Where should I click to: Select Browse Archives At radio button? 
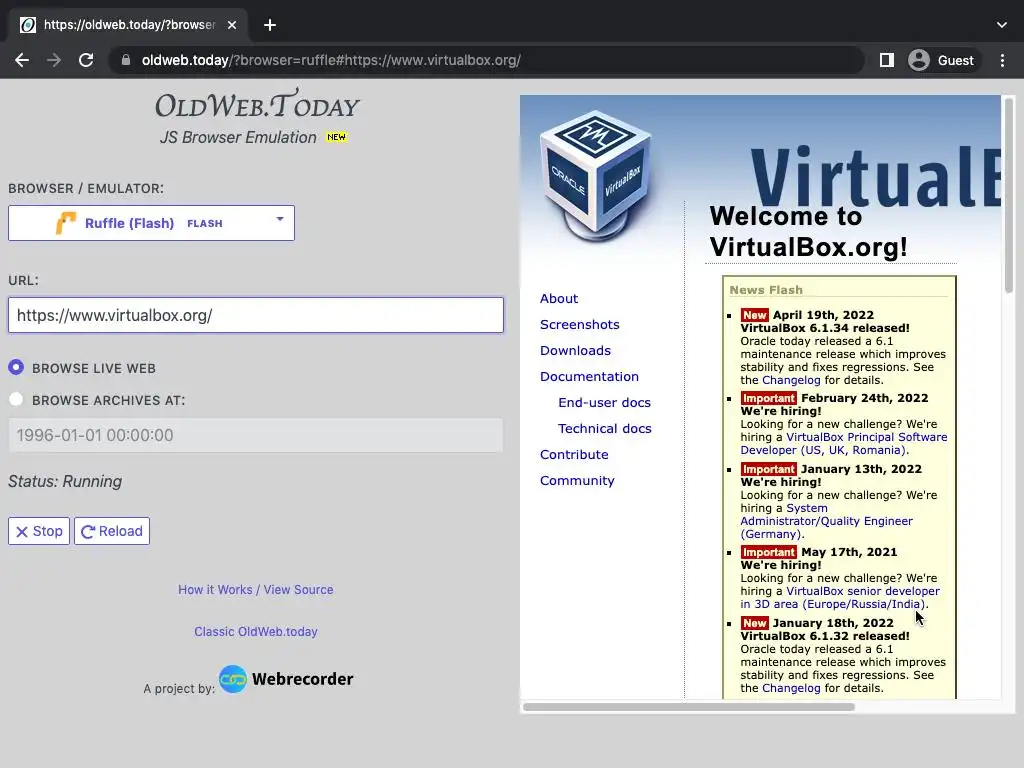[x=16, y=399]
